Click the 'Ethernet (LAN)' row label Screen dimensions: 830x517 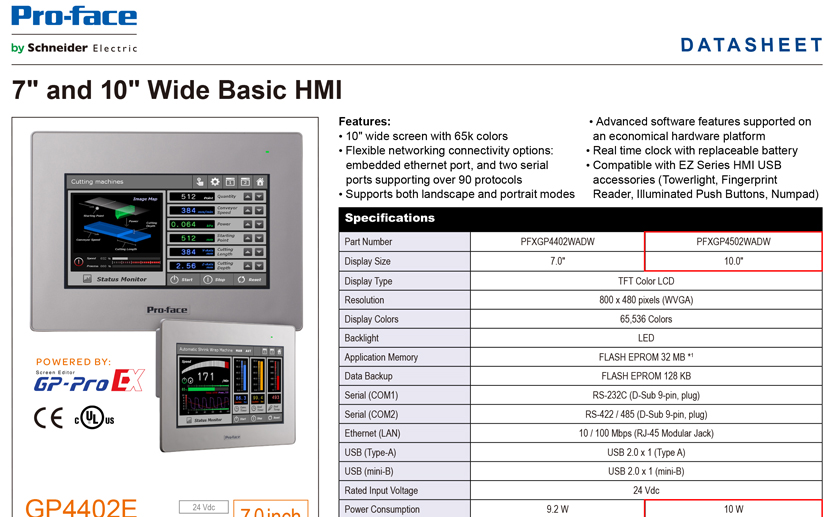coord(372,433)
